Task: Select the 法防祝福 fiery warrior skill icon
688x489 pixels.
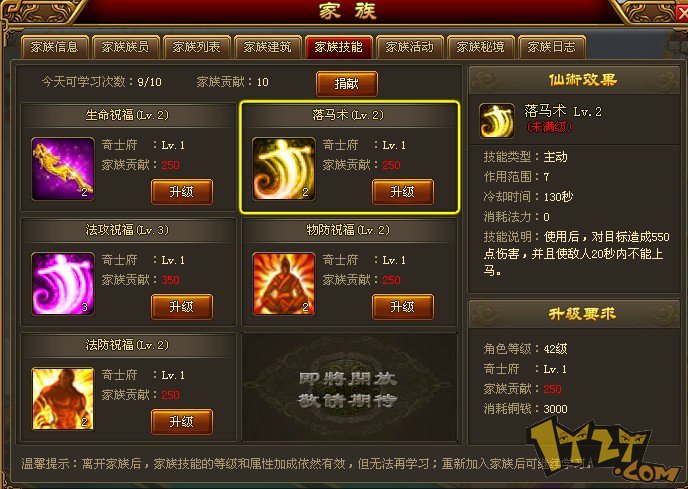Action: [63, 399]
